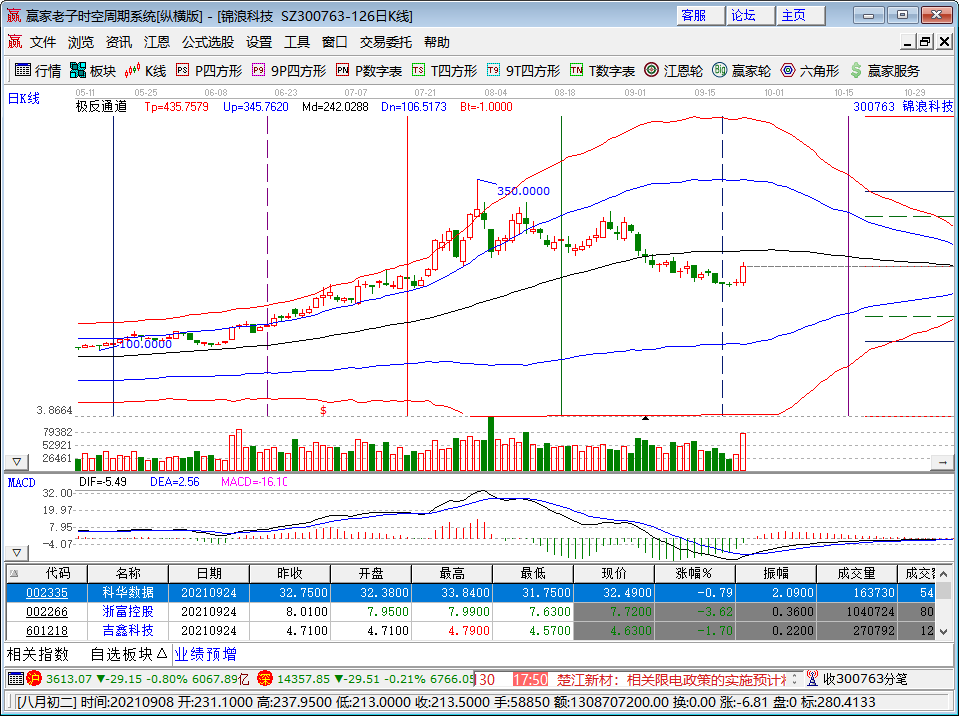
Task: Click the antenna data-receiving icon
Action: [812, 679]
